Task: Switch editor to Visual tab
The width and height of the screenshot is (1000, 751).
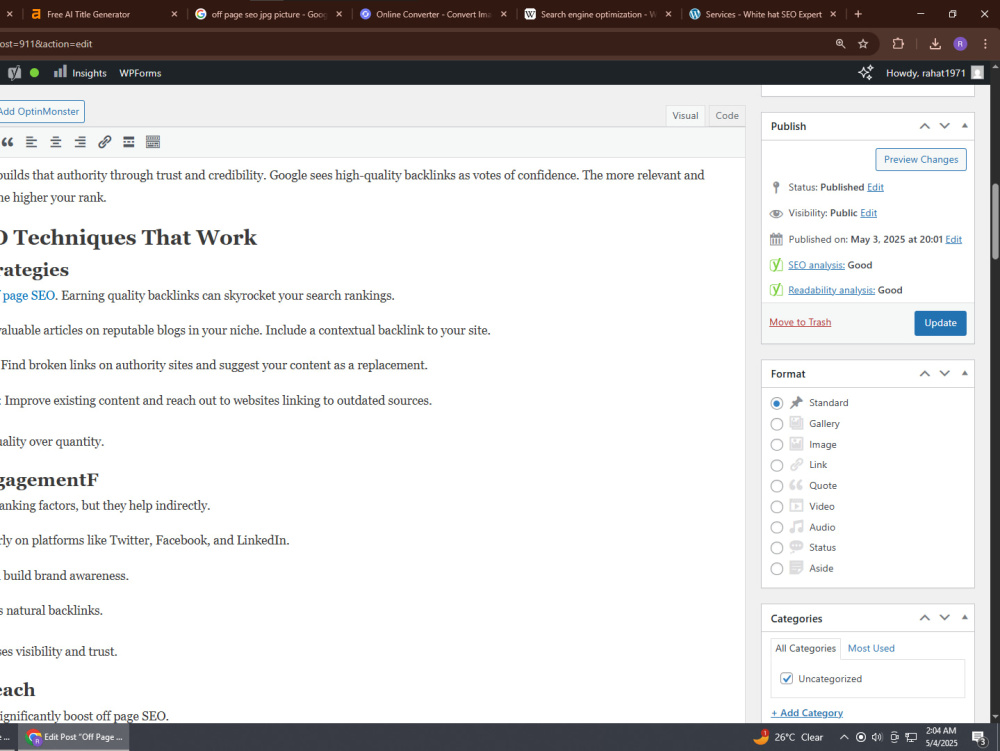Action: [685, 115]
